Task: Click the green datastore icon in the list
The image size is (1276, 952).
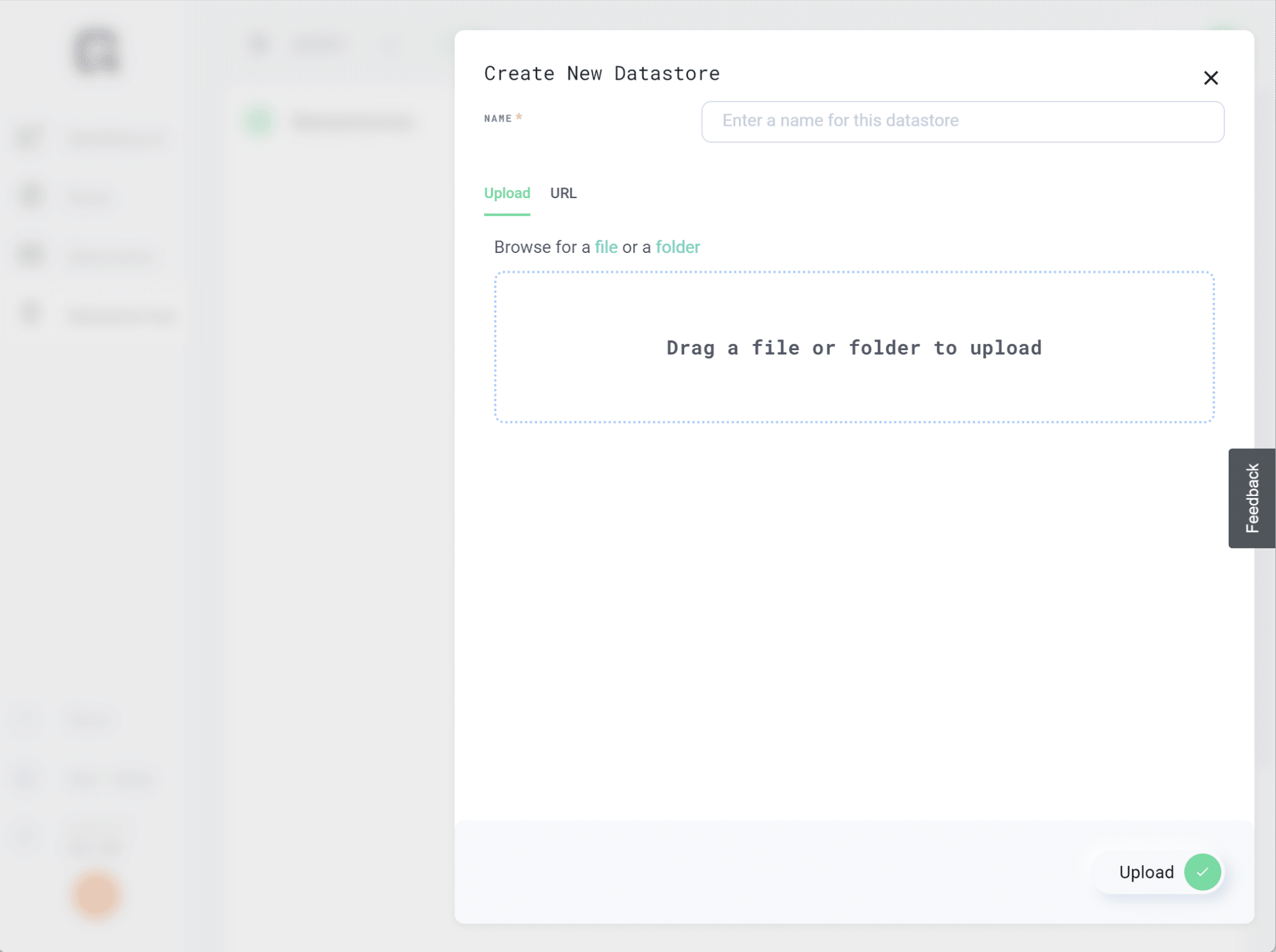Action: click(258, 121)
